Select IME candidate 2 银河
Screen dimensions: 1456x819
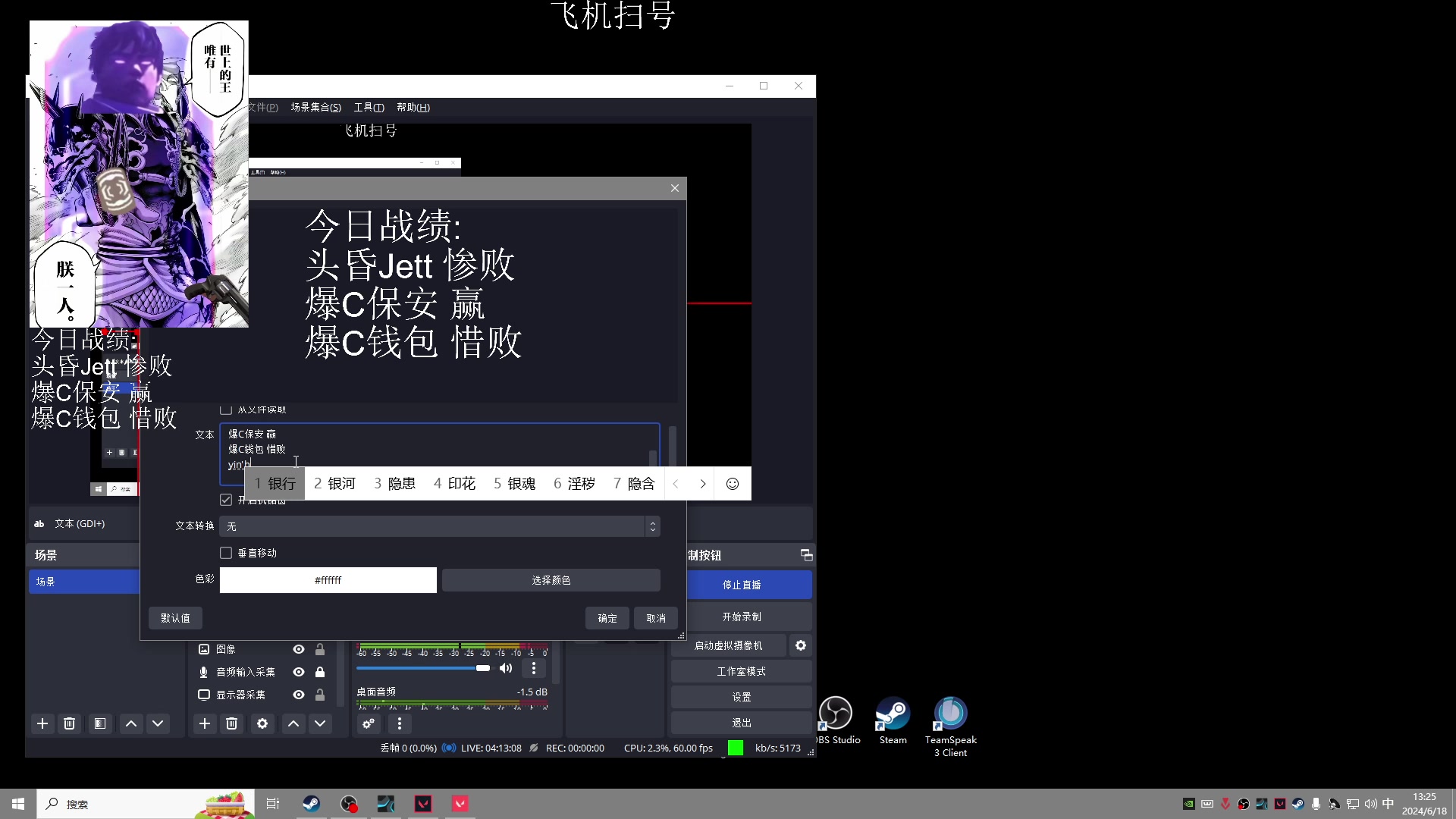[x=335, y=484]
